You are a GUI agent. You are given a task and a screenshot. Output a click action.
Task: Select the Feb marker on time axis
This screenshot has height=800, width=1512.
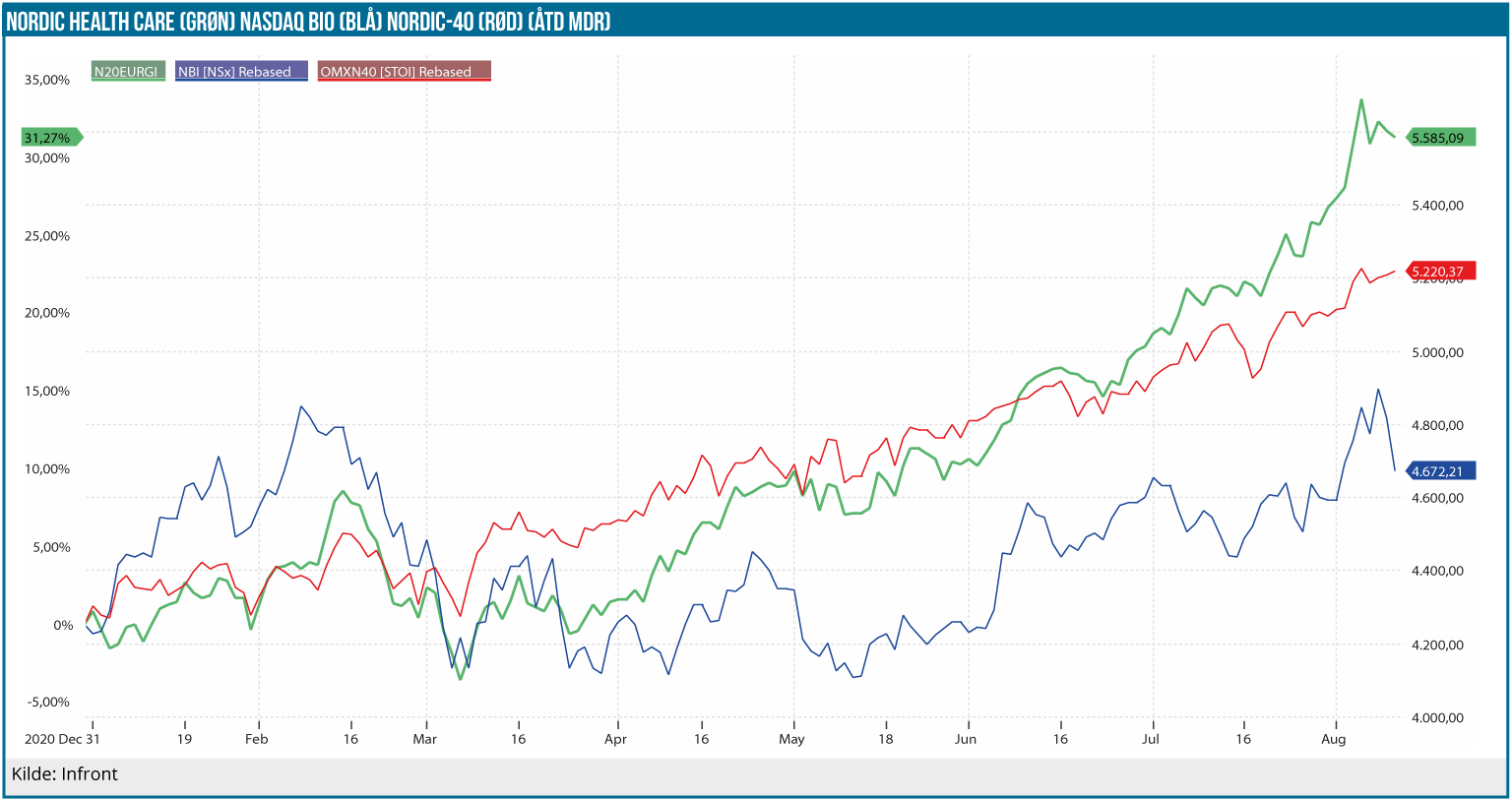(256, 739)
